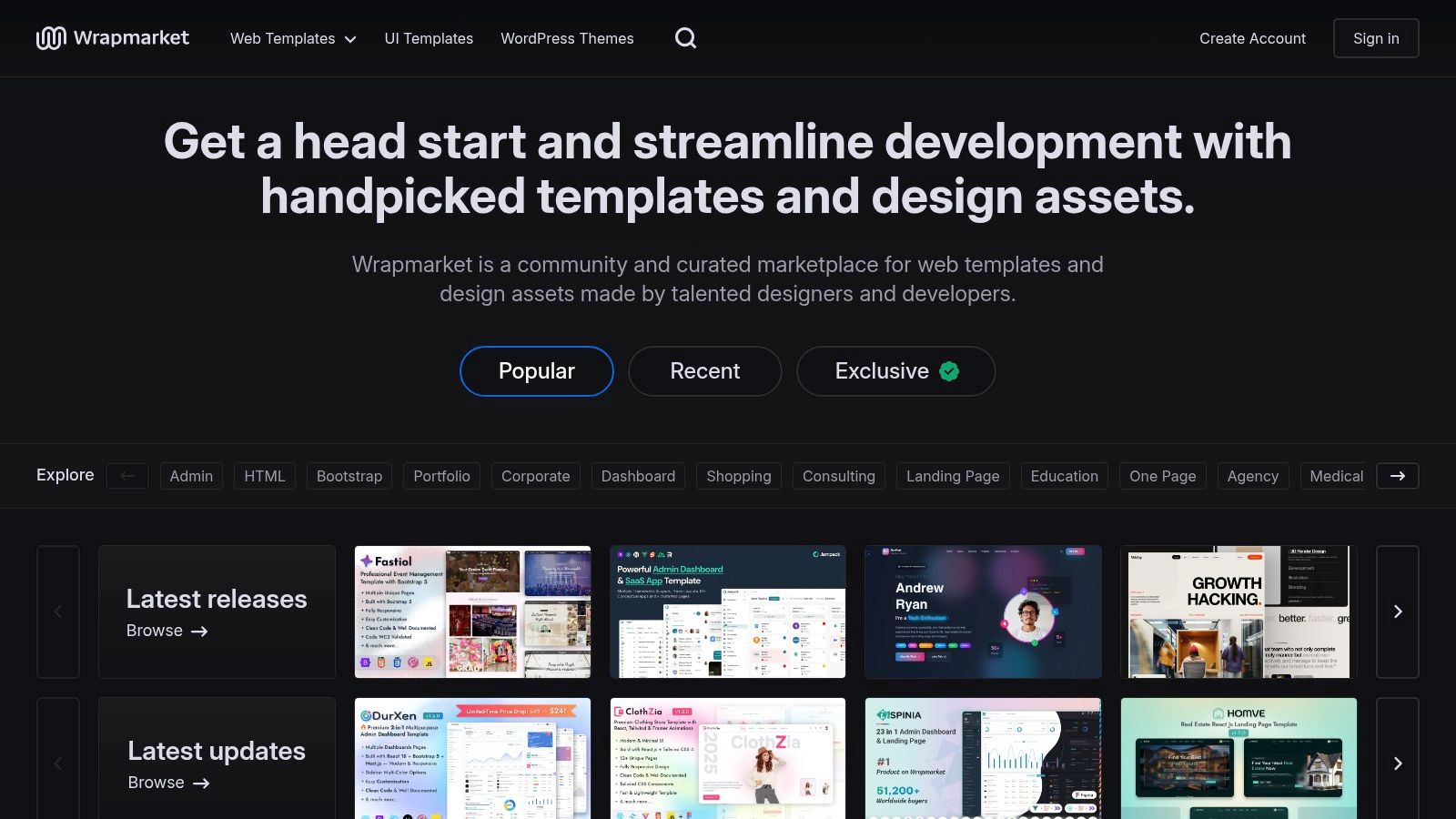Go to next Latest updates items

1398,763
